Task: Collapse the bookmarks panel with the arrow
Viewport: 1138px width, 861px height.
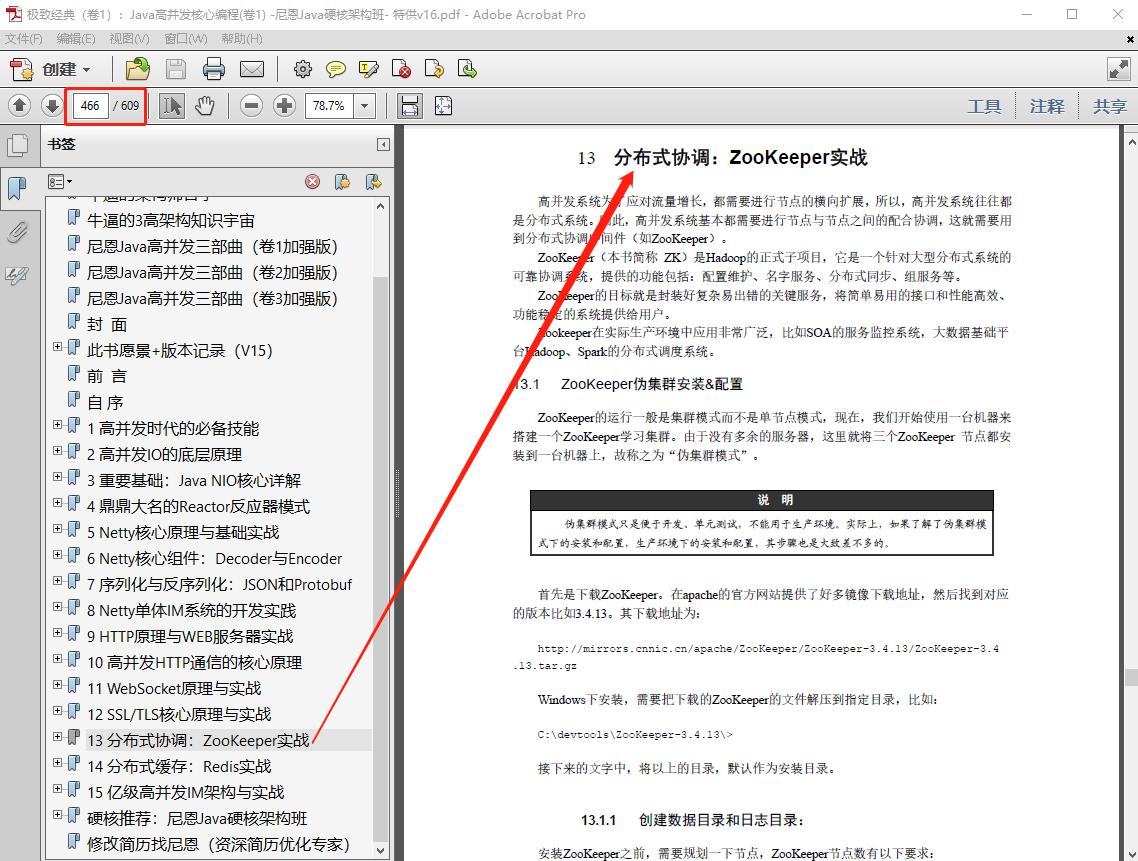Action: click(x=383, y=144)
